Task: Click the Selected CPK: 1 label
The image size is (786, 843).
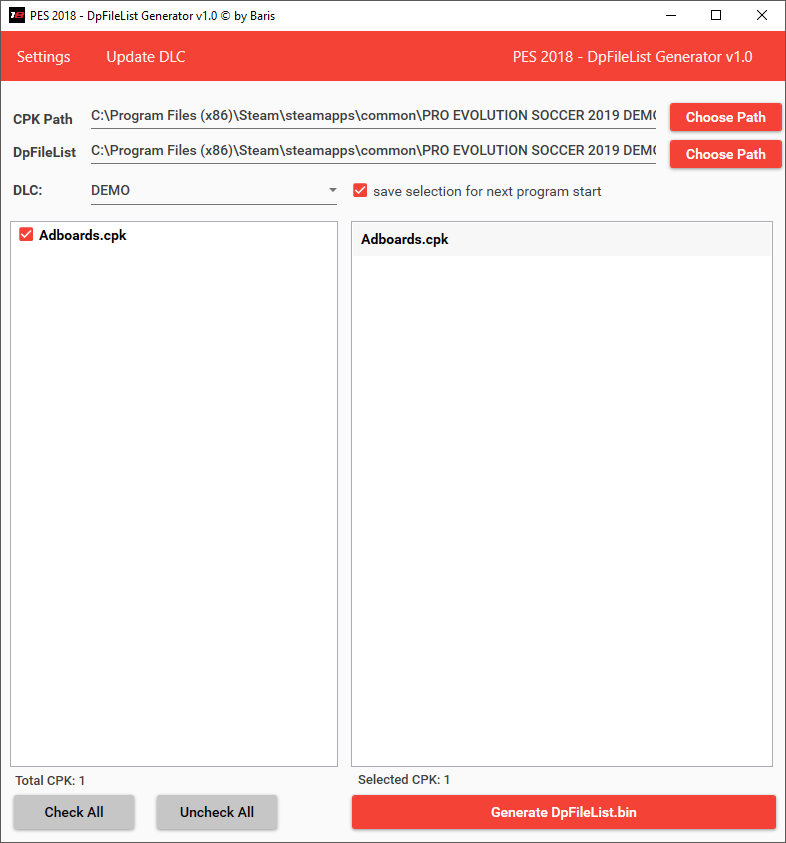Action: (404, 780)
